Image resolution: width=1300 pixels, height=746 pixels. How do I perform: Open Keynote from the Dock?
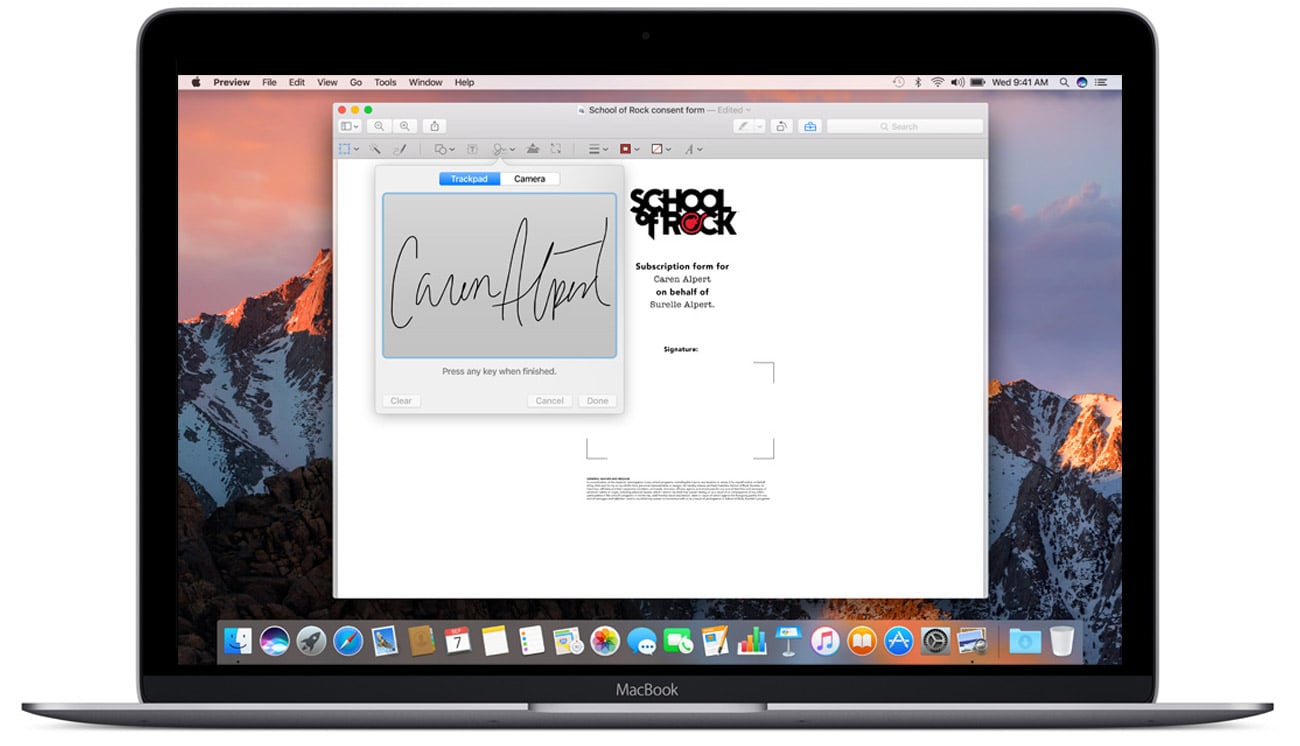pos(788,641)
